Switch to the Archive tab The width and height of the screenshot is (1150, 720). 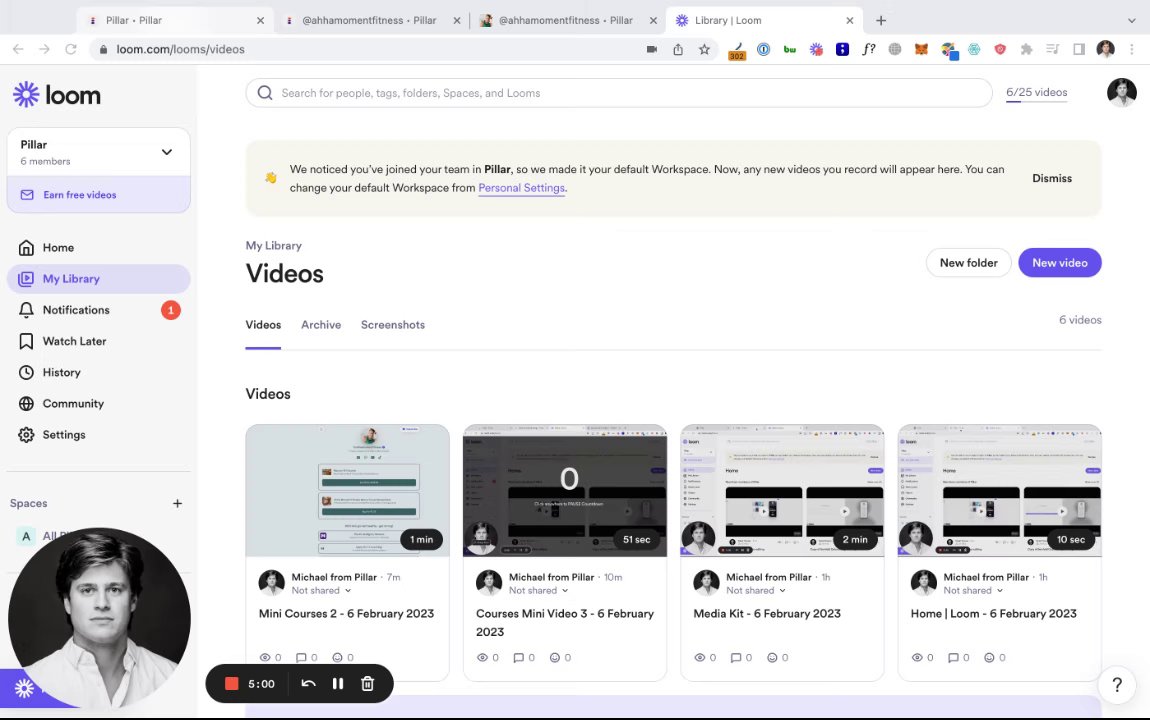[321, 325]
